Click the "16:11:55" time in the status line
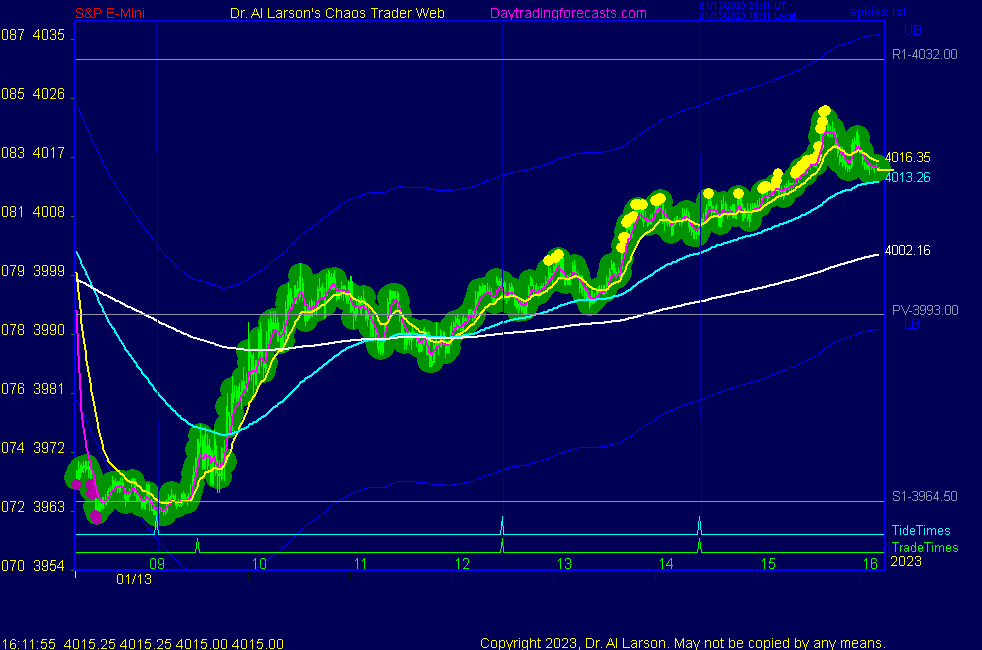 (29, 644)
